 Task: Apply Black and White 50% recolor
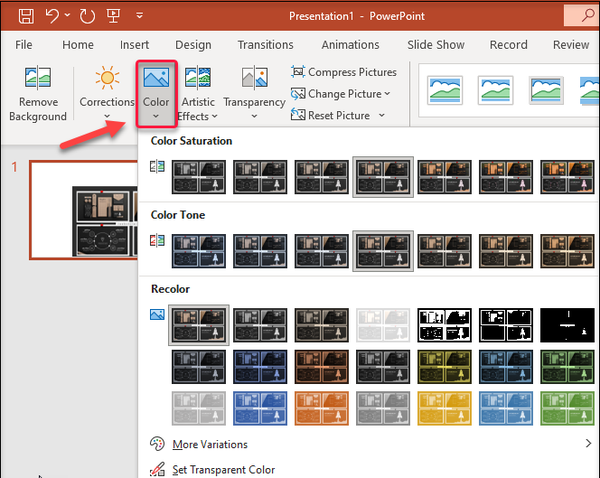point(506,325)
